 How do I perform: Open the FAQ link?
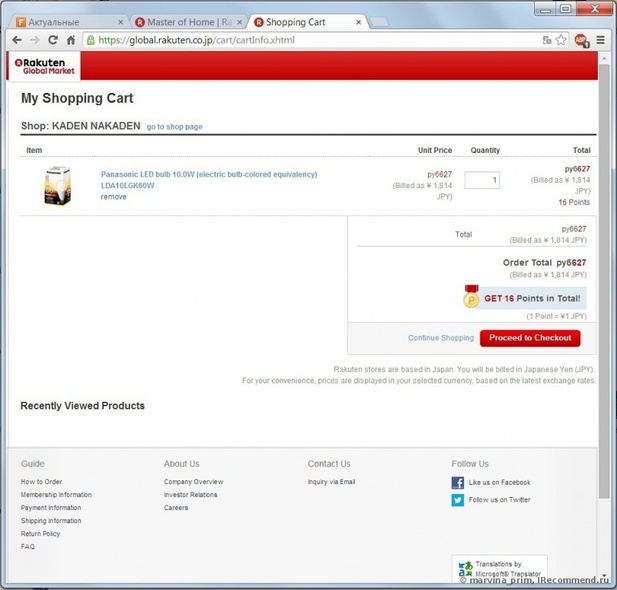28,547
